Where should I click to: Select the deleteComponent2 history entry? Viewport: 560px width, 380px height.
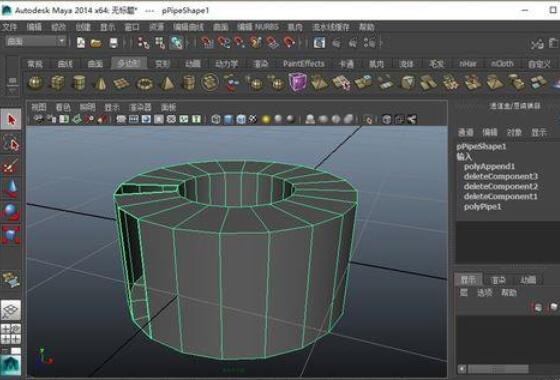(501, 186)
